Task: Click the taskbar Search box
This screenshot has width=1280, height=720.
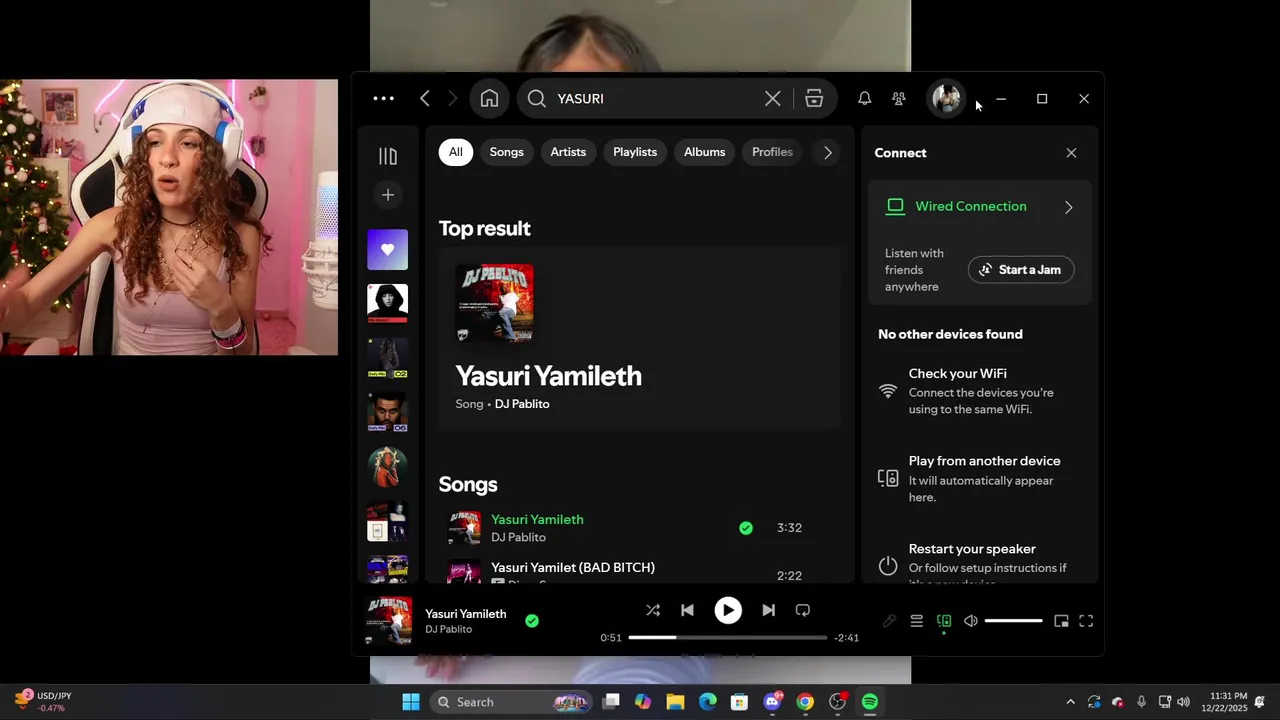Action: coord(511,702)
